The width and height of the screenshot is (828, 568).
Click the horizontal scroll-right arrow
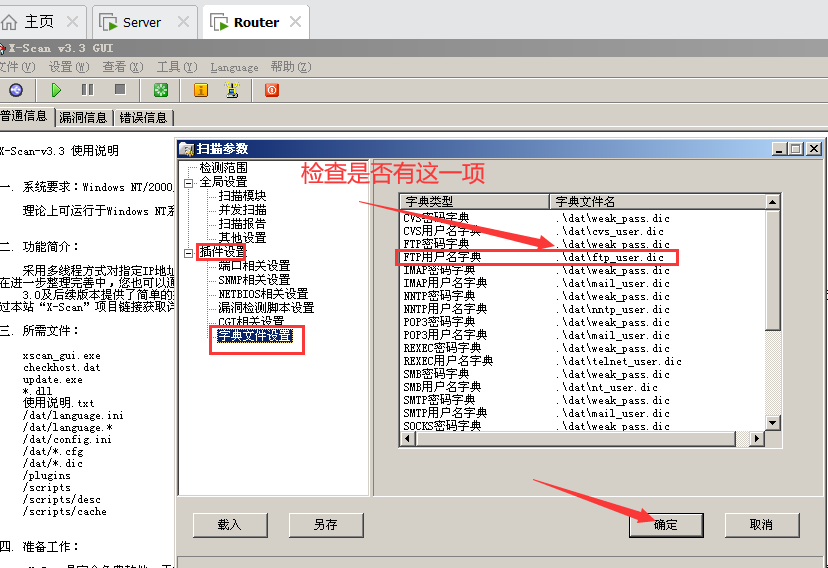[757, 439]
